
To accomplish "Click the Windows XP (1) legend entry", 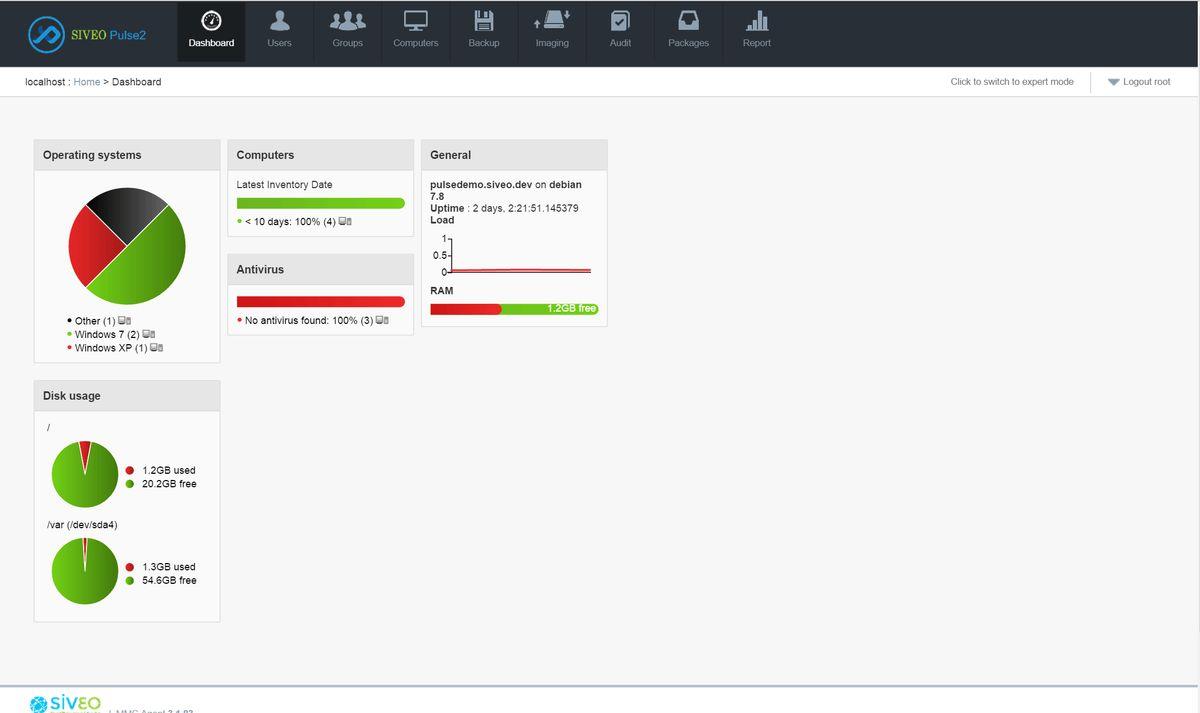I will click(111, 348).
